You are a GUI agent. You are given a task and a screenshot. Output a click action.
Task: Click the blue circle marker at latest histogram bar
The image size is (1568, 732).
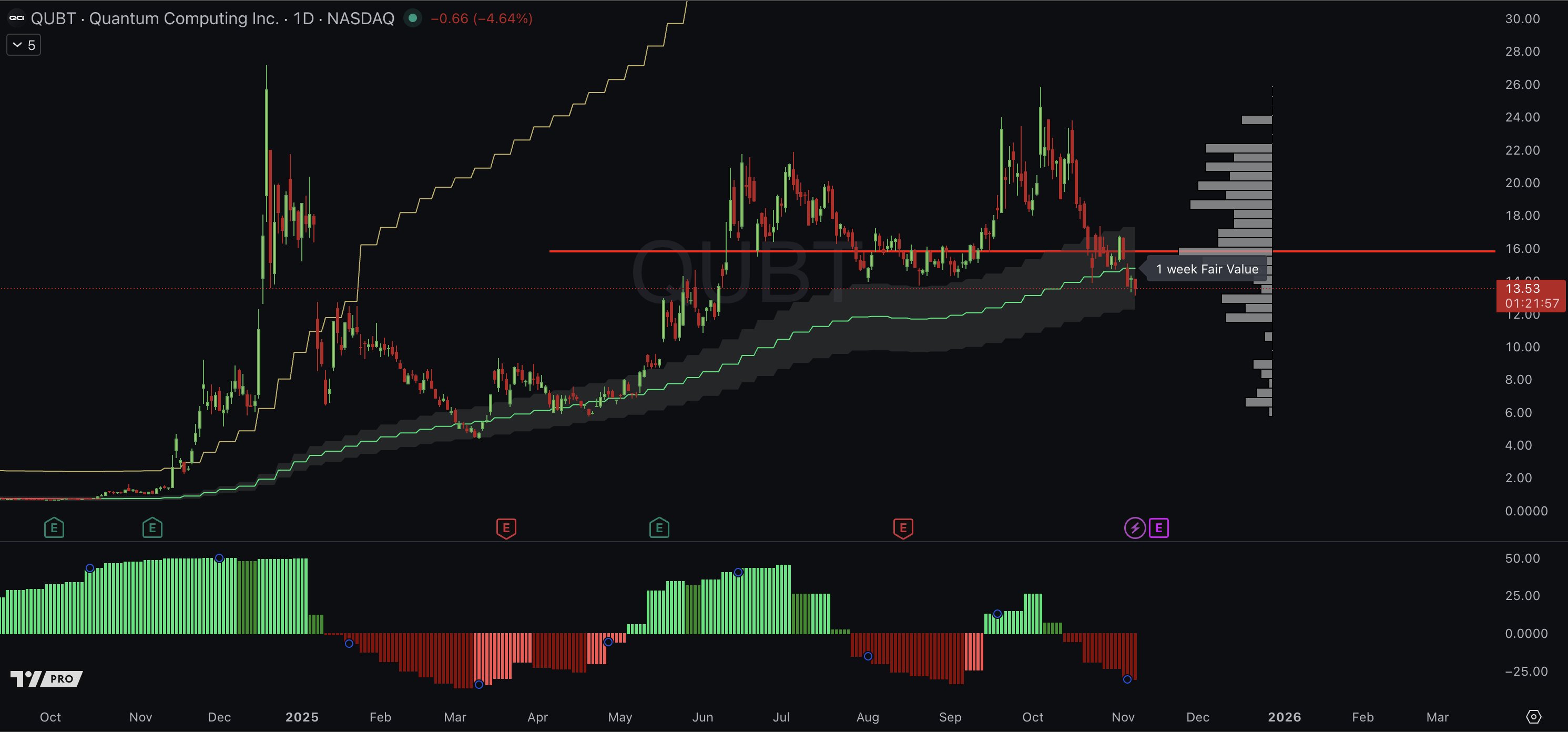tap(1127, 679)
